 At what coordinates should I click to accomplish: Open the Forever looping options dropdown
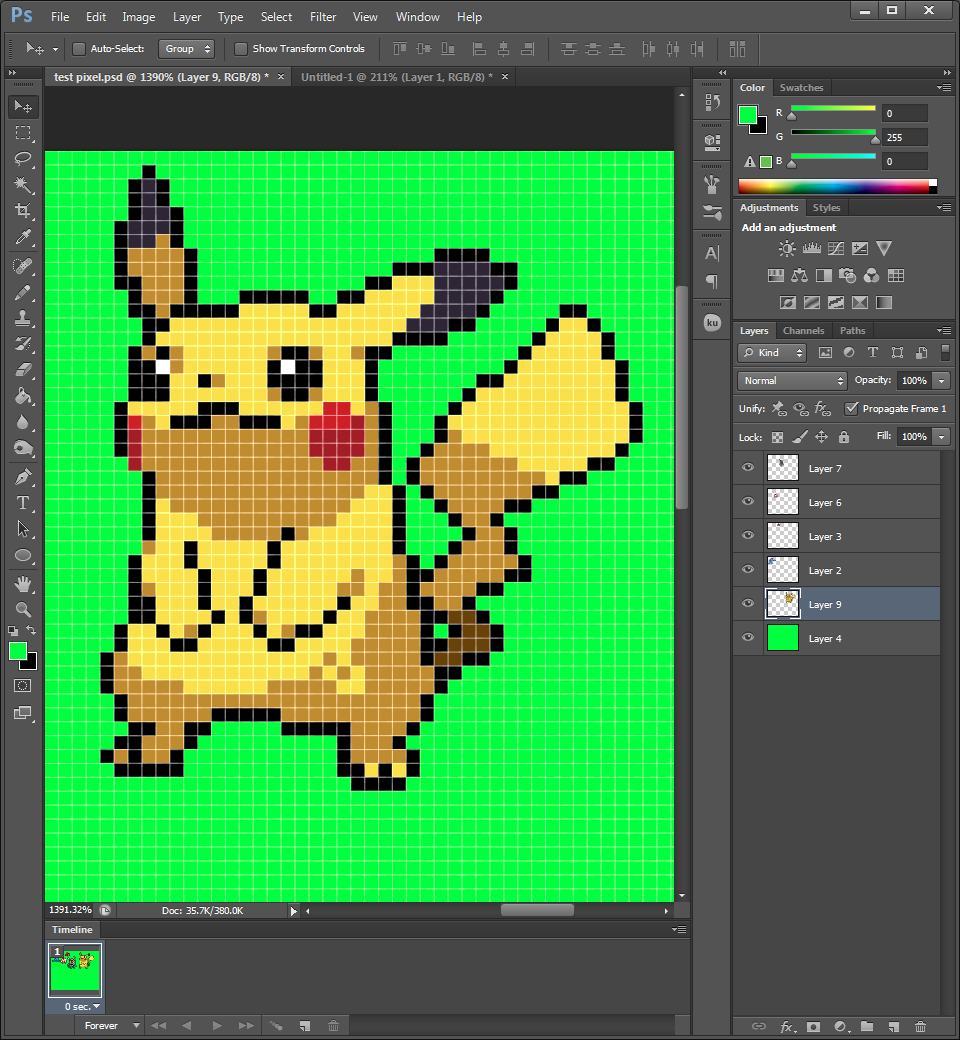(x=112, y=1025)
